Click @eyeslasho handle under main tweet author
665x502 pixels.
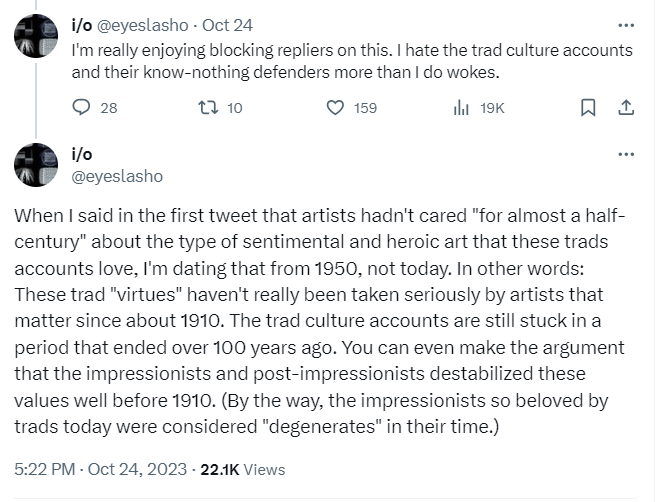point(116,176)
